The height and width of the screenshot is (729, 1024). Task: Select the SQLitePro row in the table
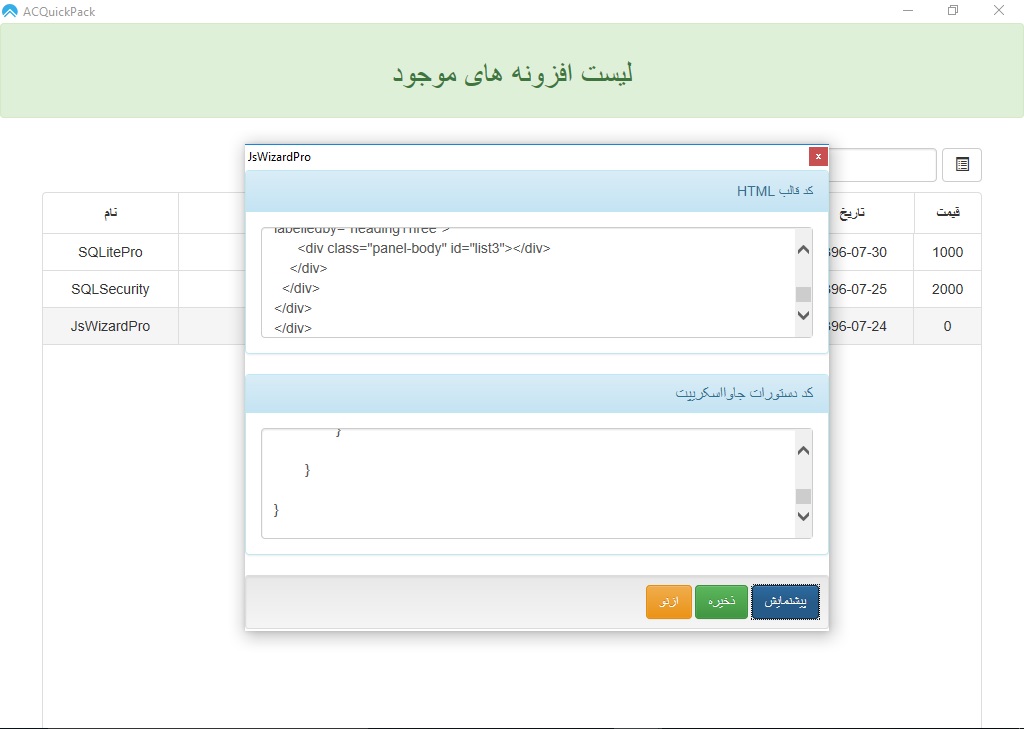tap(110, 252)
